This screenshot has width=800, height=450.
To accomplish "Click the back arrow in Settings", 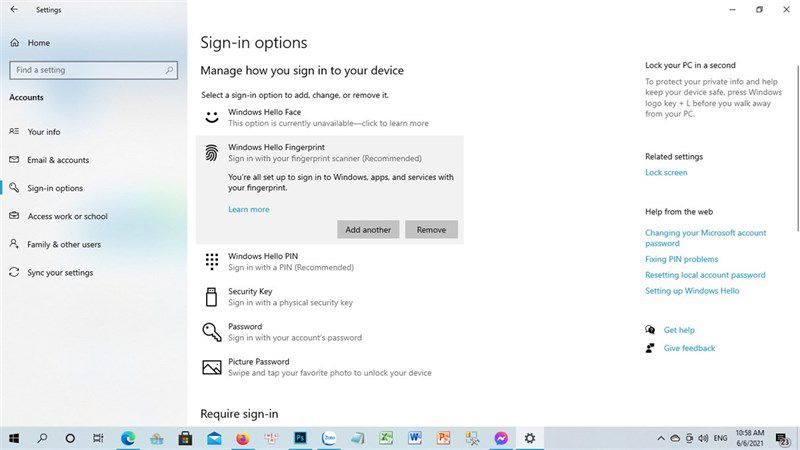I will [x=14, y=9].
